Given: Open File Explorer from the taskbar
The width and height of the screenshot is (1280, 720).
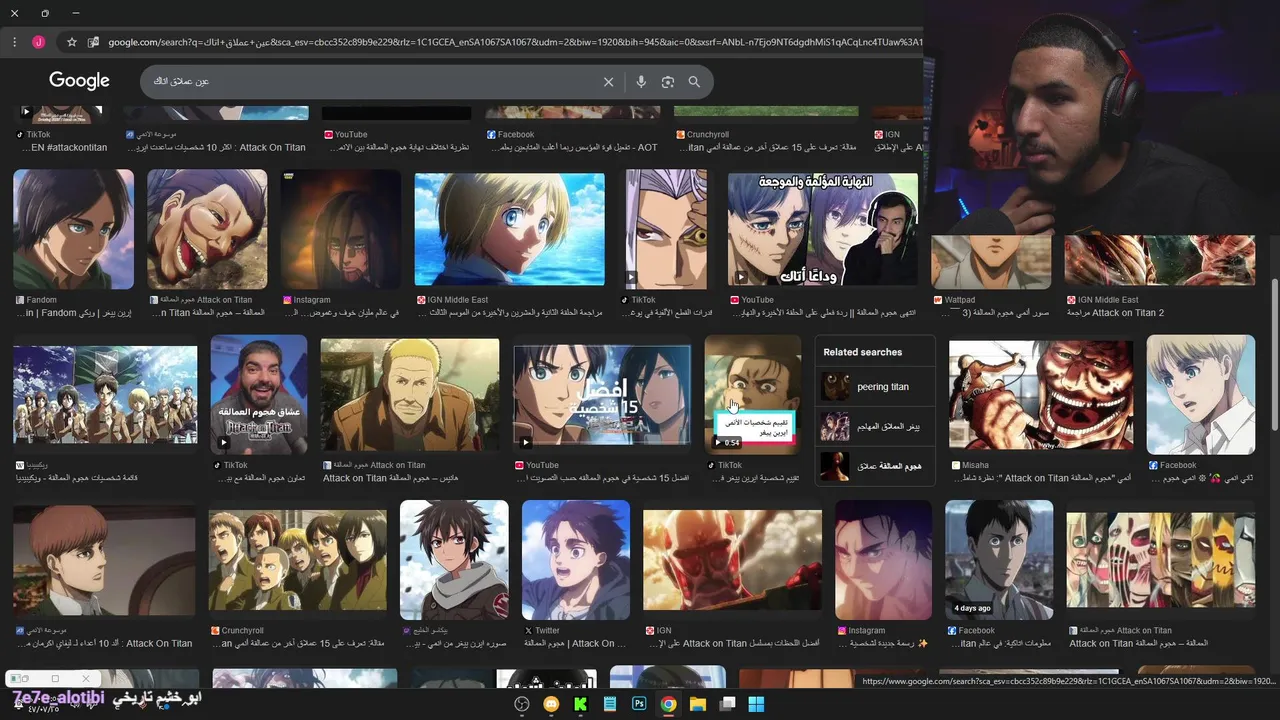Looking at the screenshot, I should (698, 704).
